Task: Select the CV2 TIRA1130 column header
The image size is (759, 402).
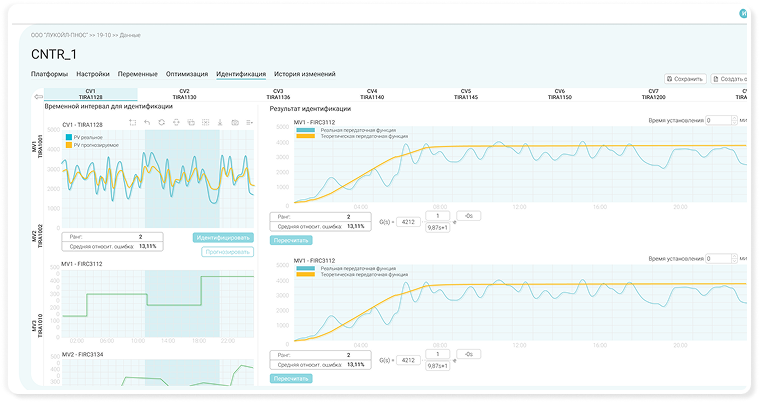Action: pyautogui.click(x=185, y=94)
